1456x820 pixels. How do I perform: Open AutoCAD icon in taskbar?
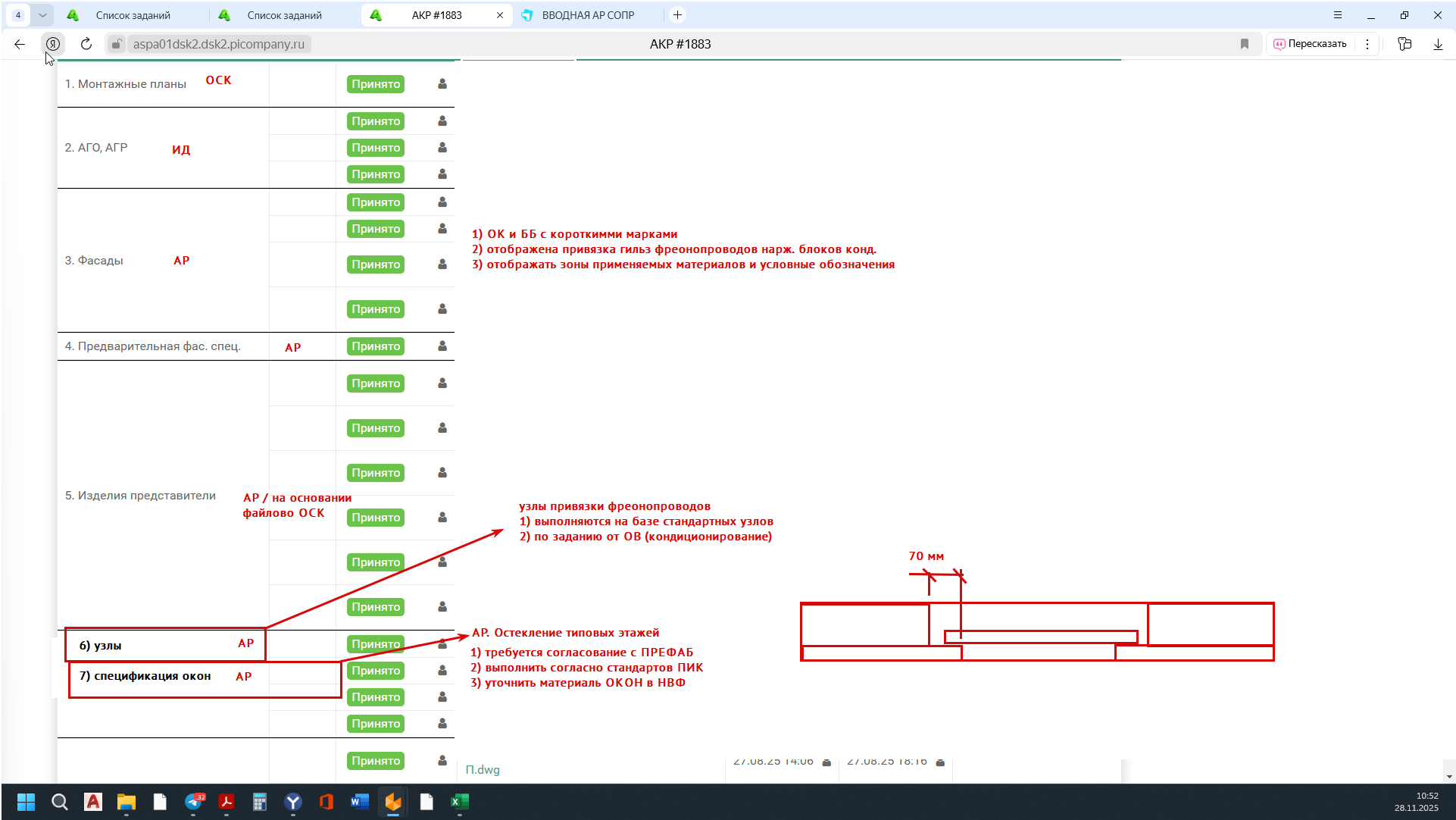93,802
